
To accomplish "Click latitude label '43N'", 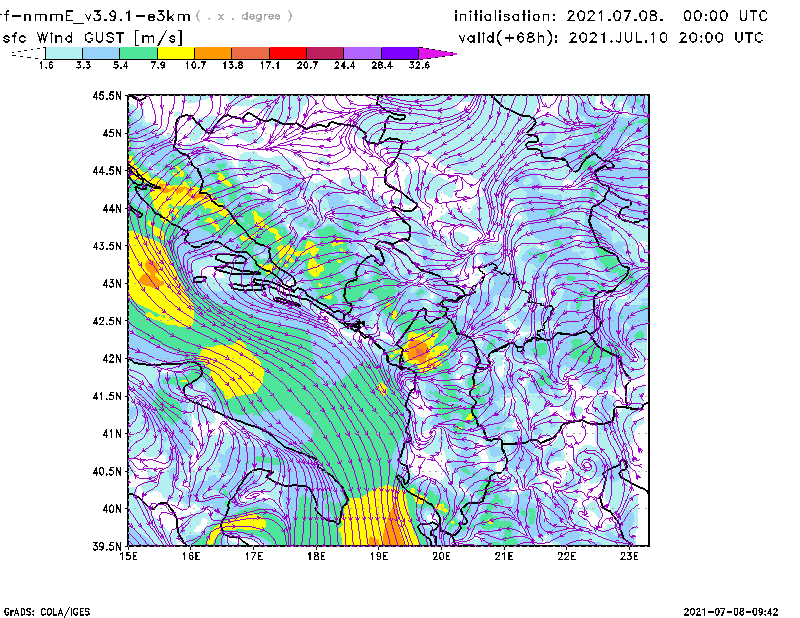I will (x=112, y=283).
